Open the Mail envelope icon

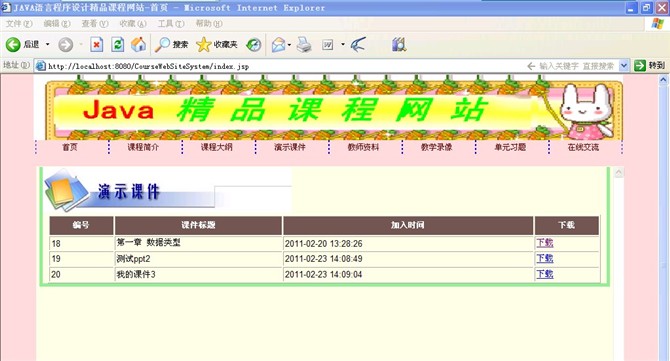click(x=278, y=44)
